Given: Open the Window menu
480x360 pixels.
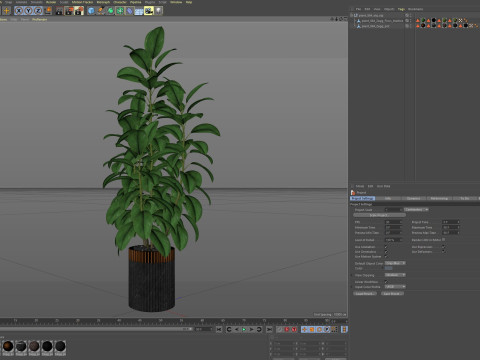Looking at the screenshot, I should coord(176,2).
